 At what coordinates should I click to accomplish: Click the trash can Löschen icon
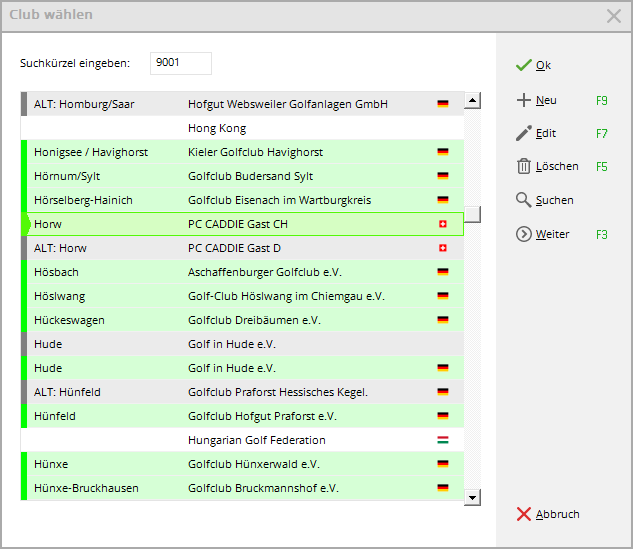coord(523,167)
